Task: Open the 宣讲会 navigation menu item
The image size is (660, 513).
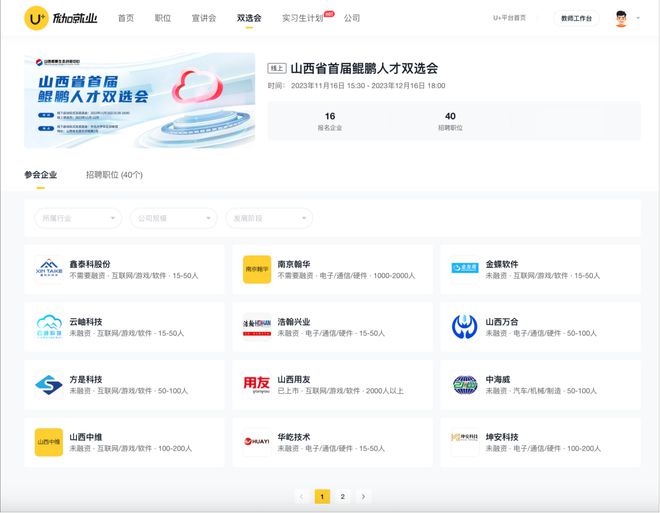Action: 203,18
